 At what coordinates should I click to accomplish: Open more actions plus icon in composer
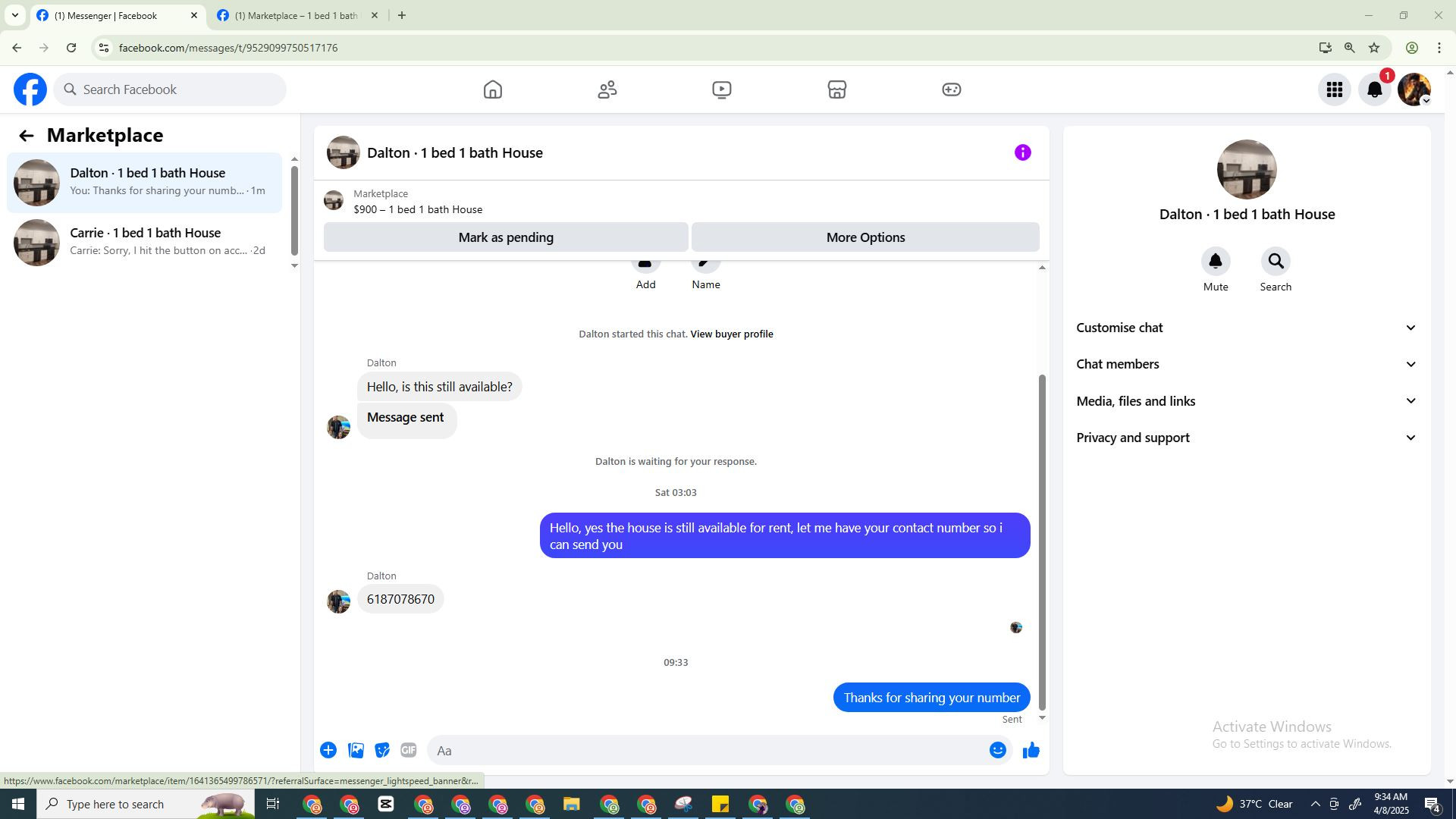[328, 750]
